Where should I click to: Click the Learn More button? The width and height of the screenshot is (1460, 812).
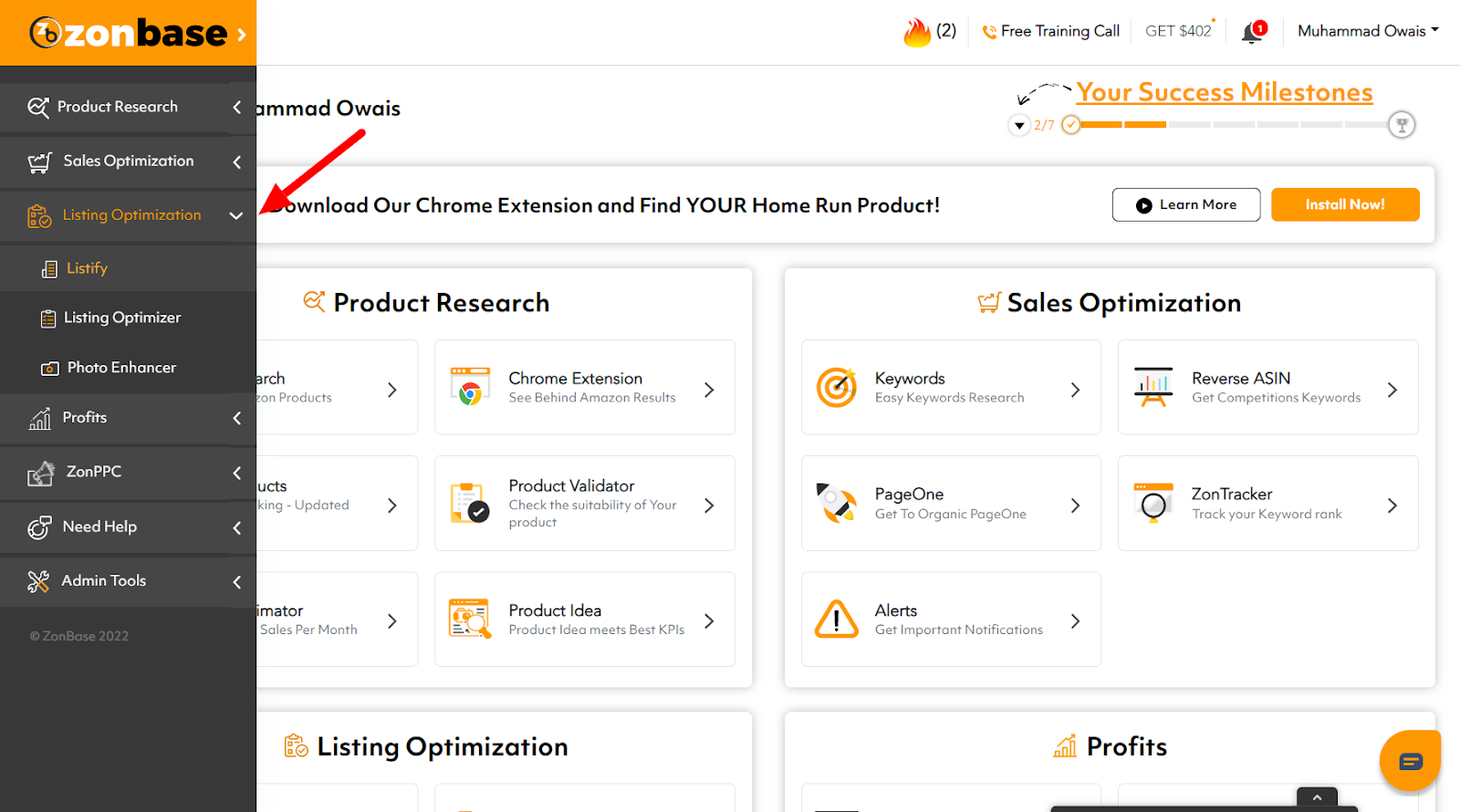1186,204
